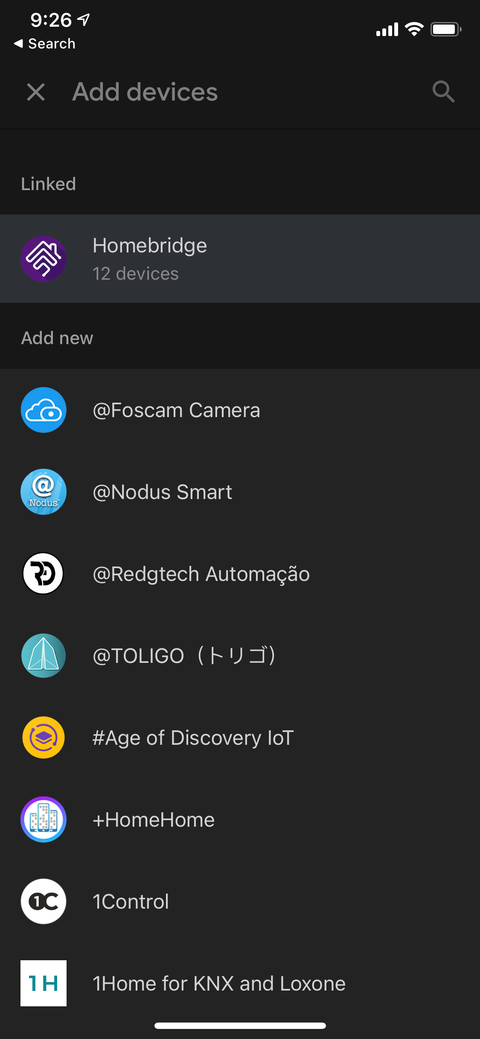The image size is (480, 1039).
Task: Select @Nodus Smart provider
Action: tap(240, 492)
